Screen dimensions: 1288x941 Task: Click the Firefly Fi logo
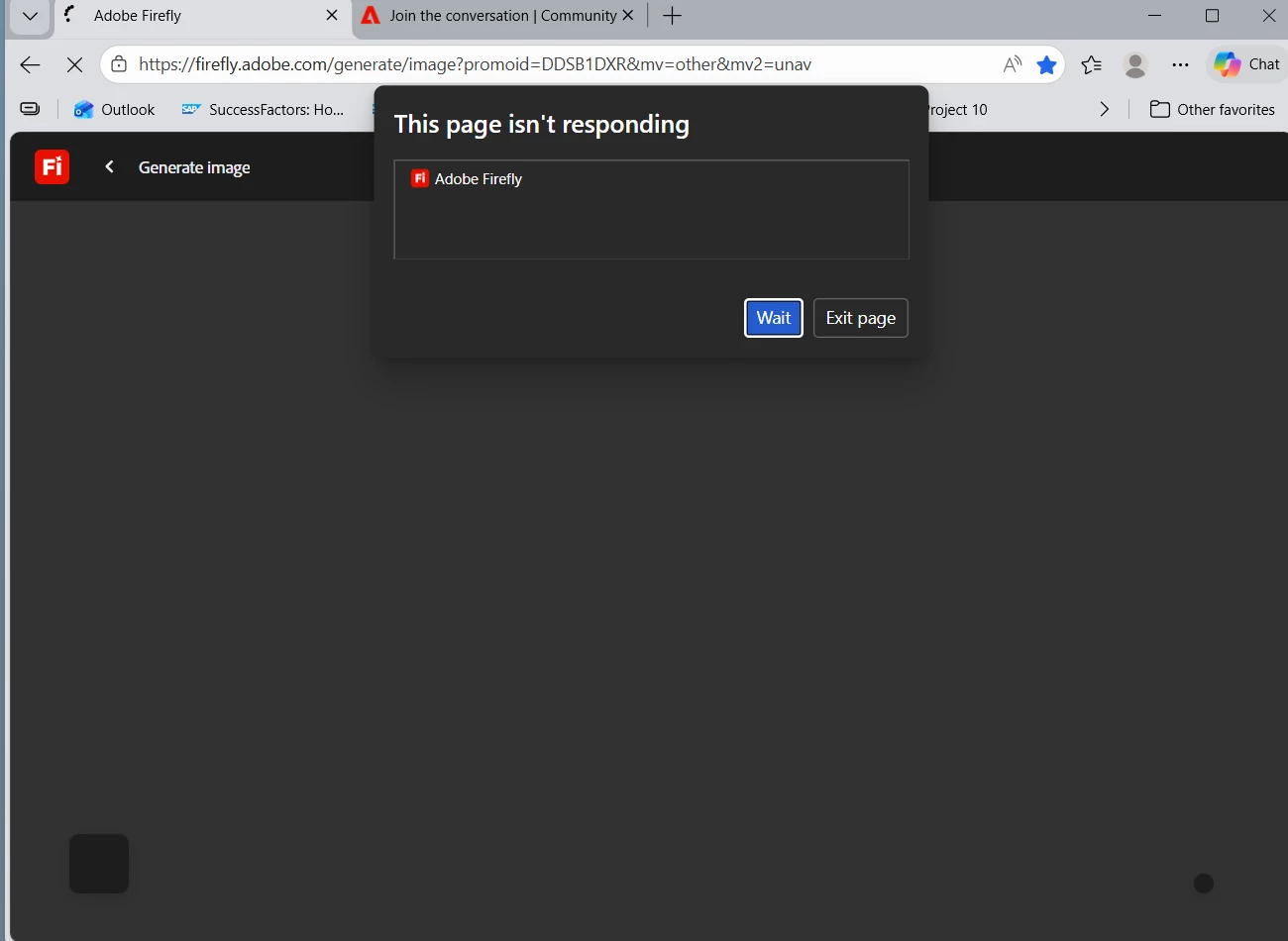(53, 166)
